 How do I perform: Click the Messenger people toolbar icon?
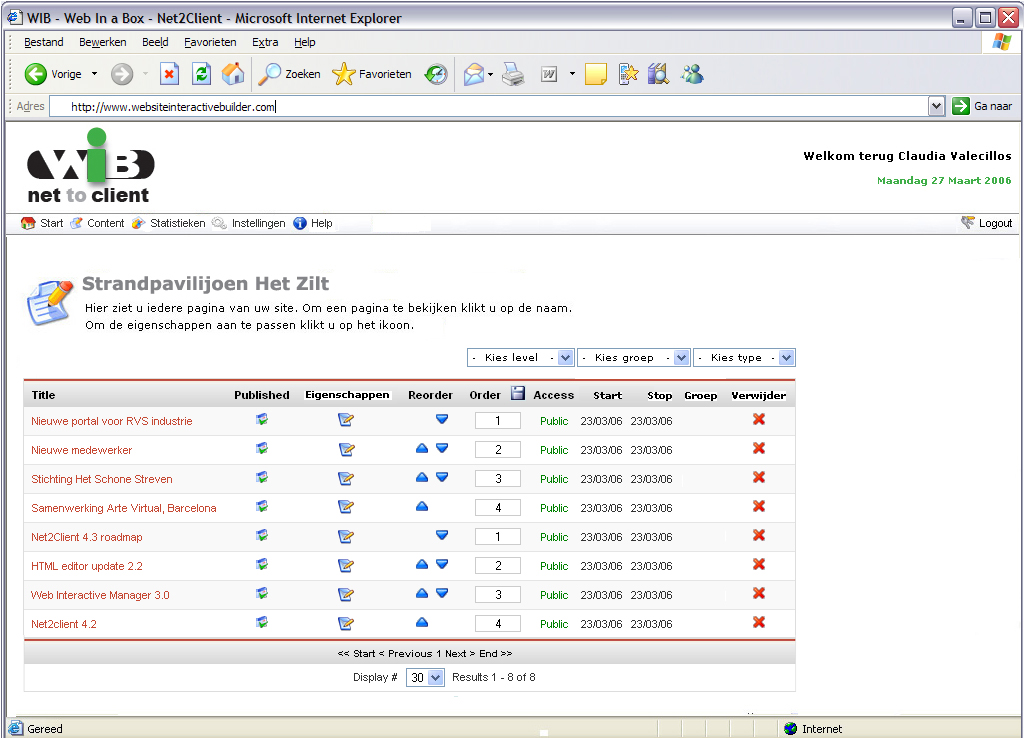tap(692, 74)
